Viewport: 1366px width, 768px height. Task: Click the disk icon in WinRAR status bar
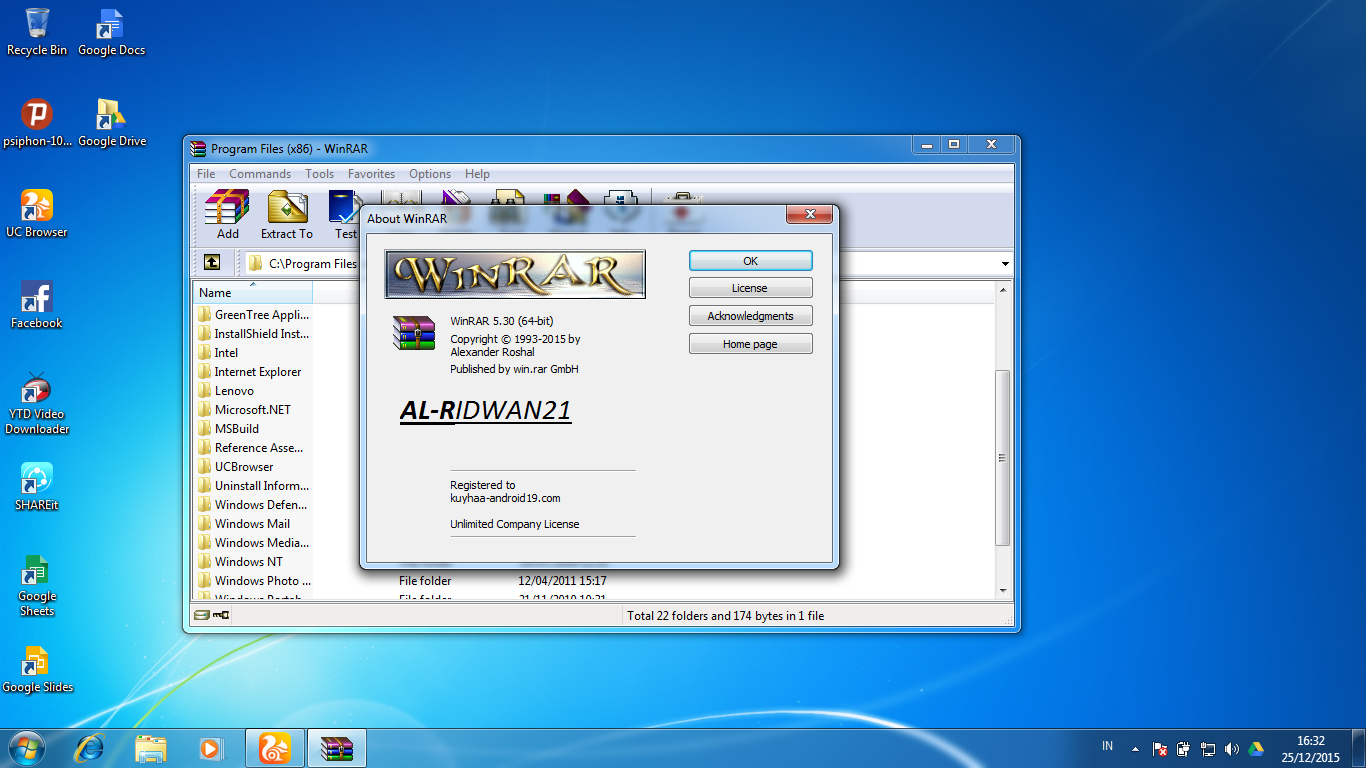[x=202, y=615]
